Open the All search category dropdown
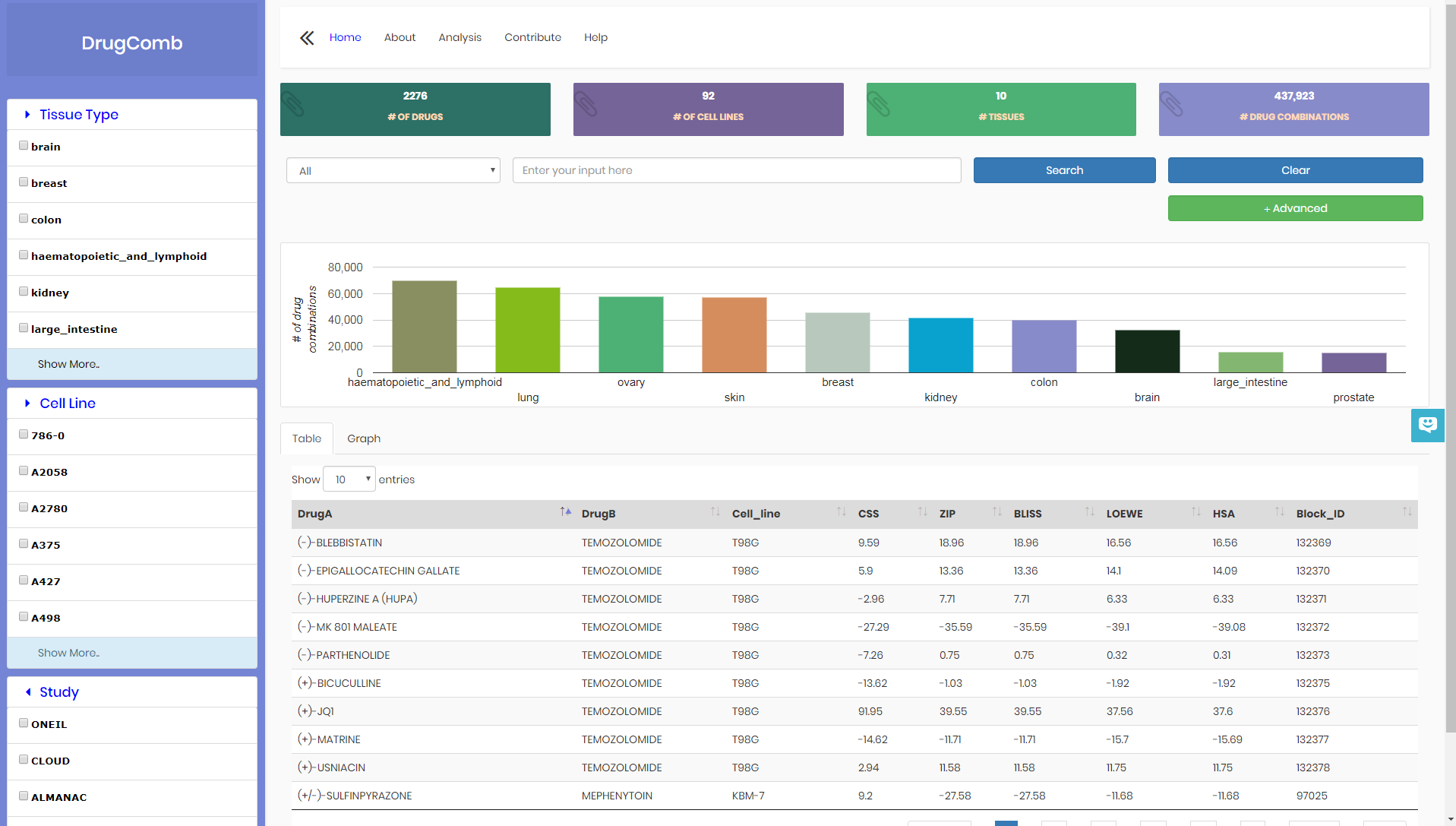 coord(393,171)
